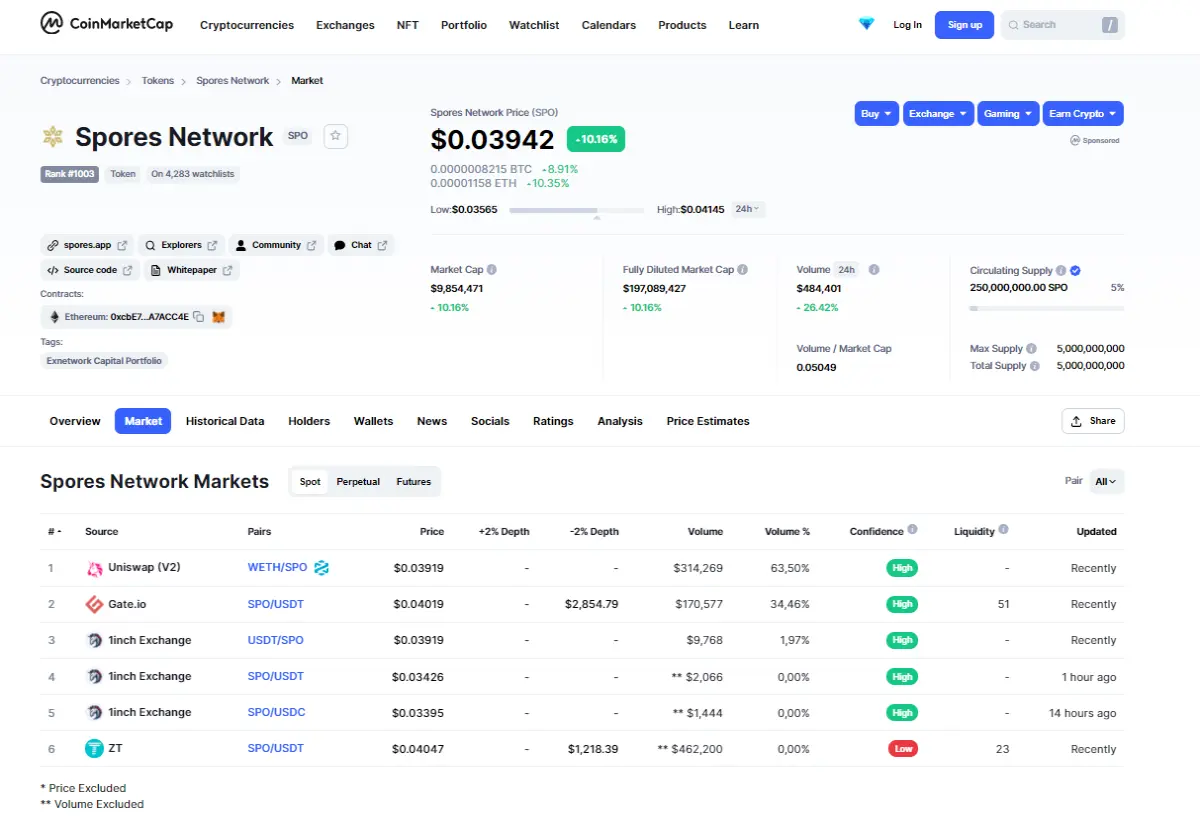1200x826 pixels.
Task: Click the verified circulating supply badge
Action: tap(1075, 271)
